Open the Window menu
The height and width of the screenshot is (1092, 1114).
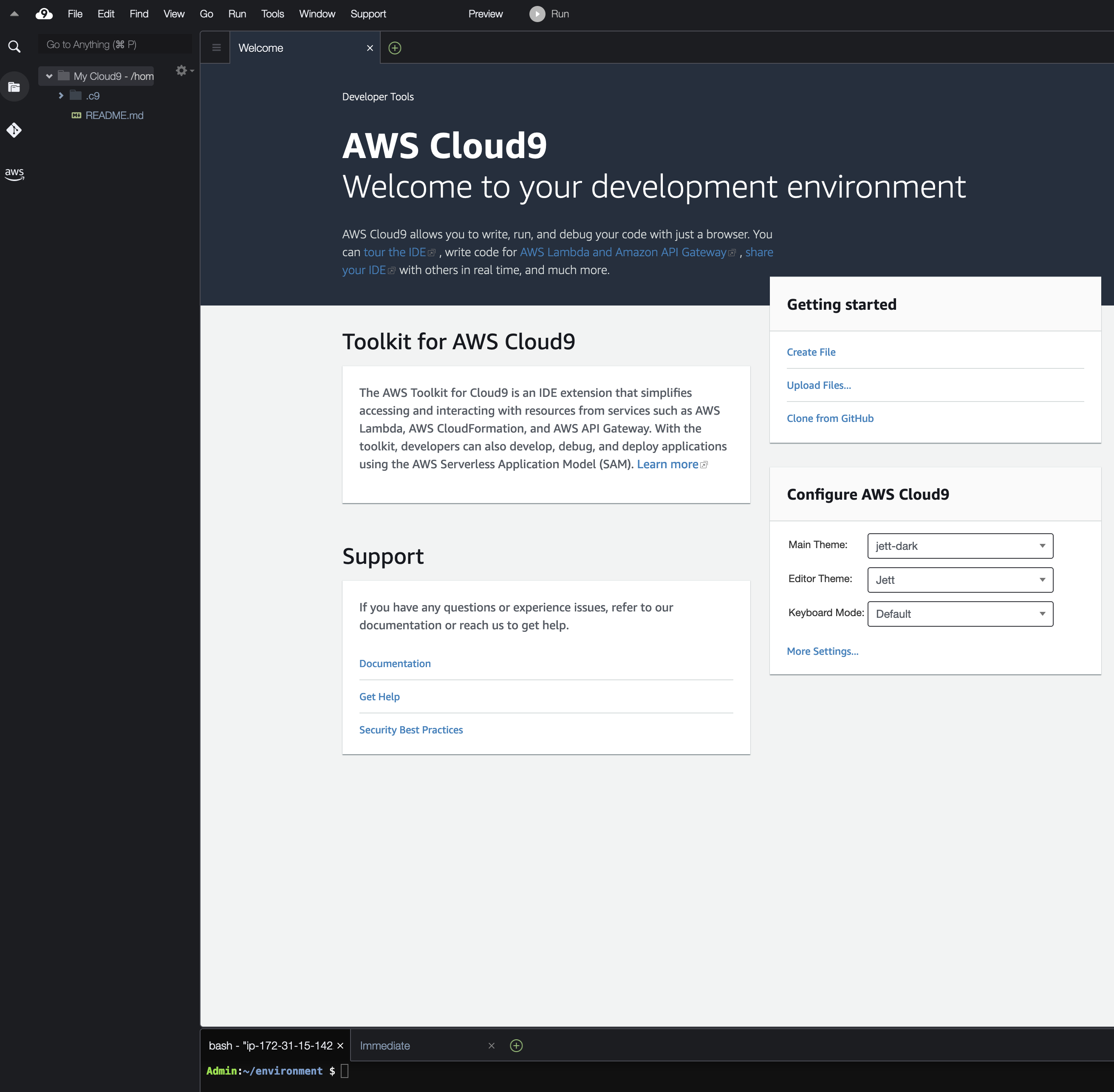[x=317, y=14]
